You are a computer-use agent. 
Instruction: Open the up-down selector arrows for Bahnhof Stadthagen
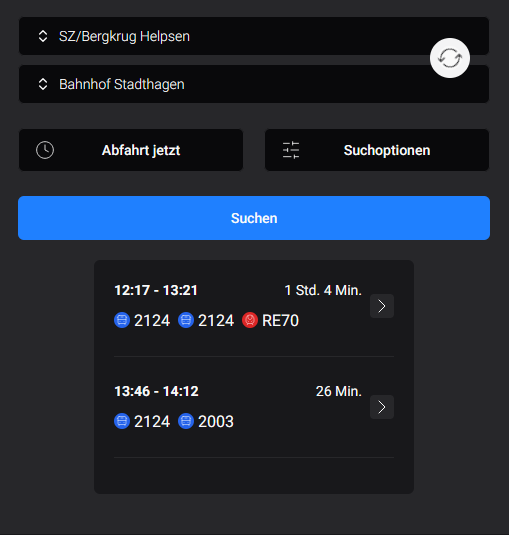point(43,84)
